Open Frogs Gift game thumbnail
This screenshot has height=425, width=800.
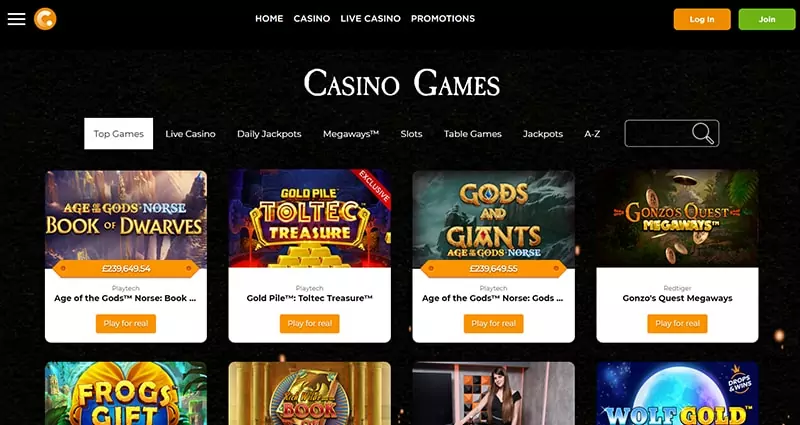coord(126,393)
